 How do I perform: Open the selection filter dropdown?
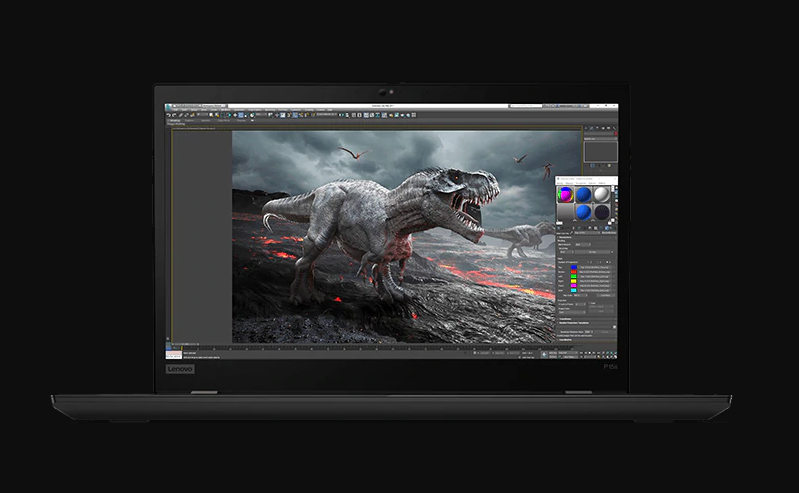203,115
